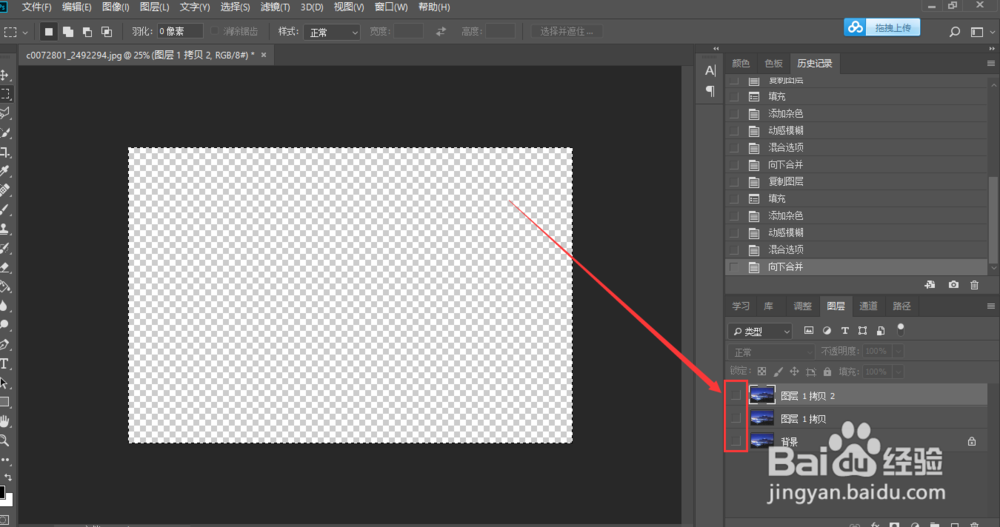The height and width of the screenshot is (527, 1000).
Task: Show the 图层 1 拷贝 2 layer visibility
Action: [736, 396]
